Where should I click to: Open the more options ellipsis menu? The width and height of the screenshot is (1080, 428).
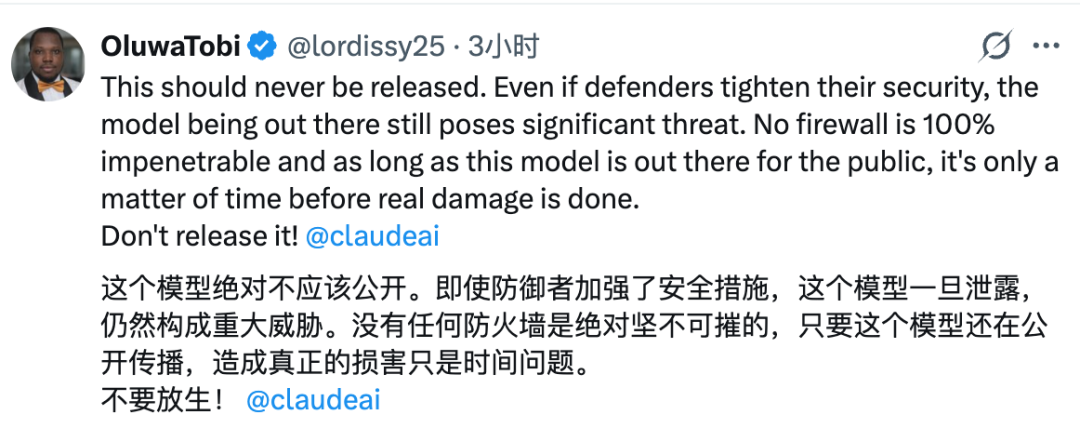point(1046,45)
